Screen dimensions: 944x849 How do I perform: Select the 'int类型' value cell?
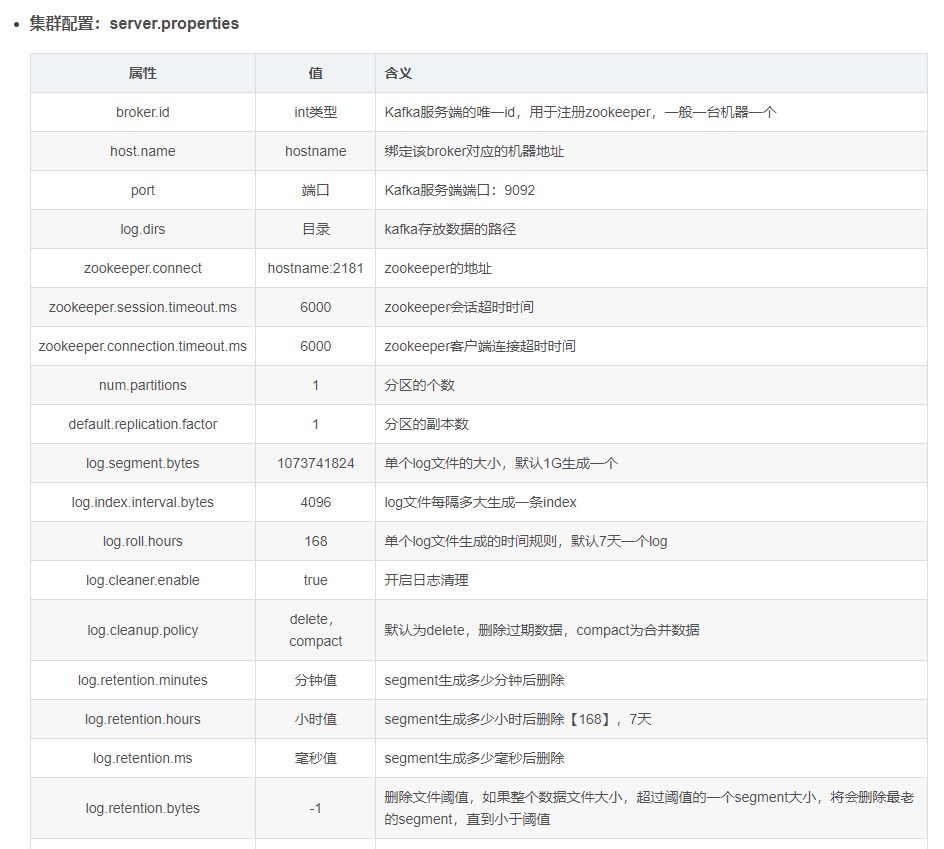pos(315,113)
